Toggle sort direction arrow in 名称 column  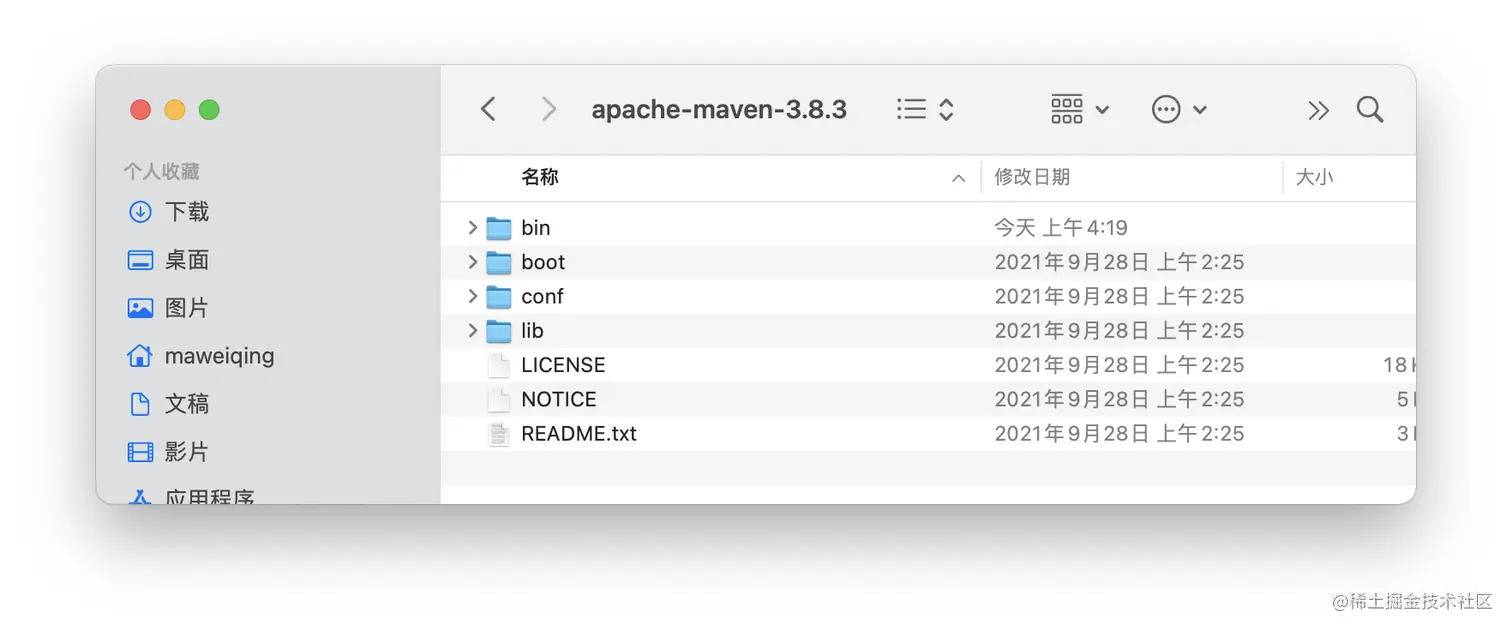click(958, 178)
